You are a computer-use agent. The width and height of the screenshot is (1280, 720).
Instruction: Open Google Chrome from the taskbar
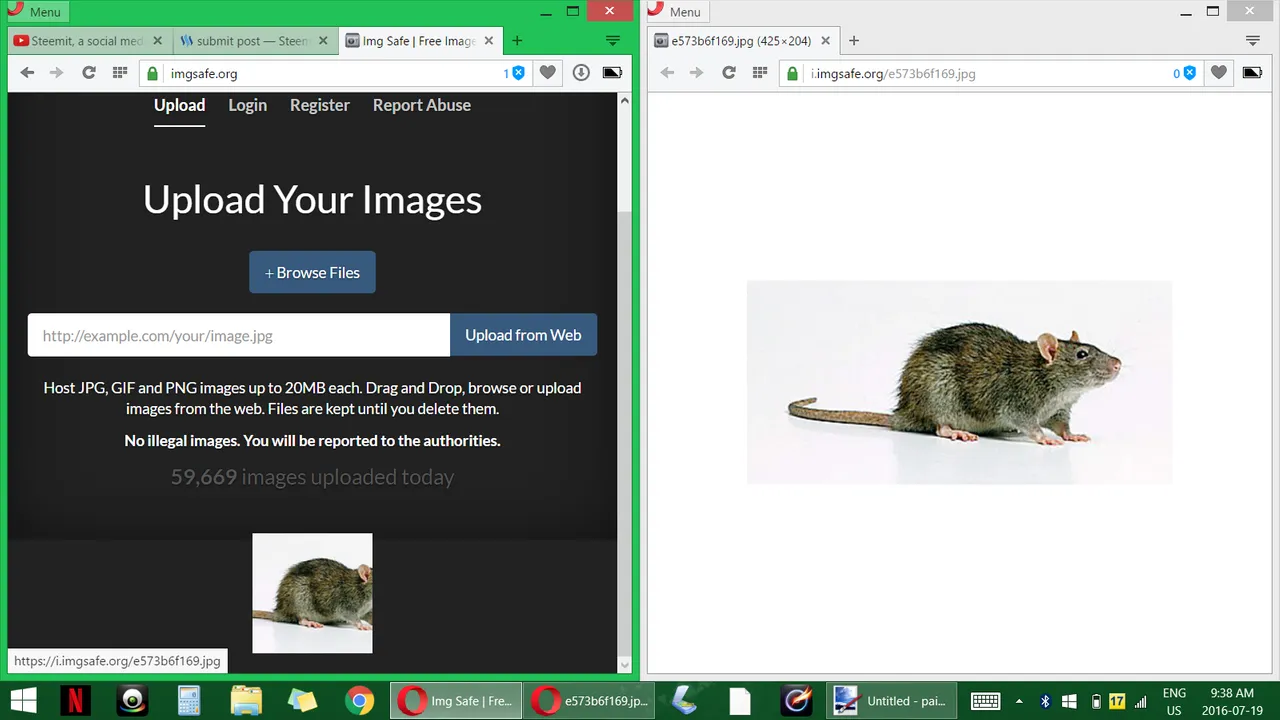point(360,701)
